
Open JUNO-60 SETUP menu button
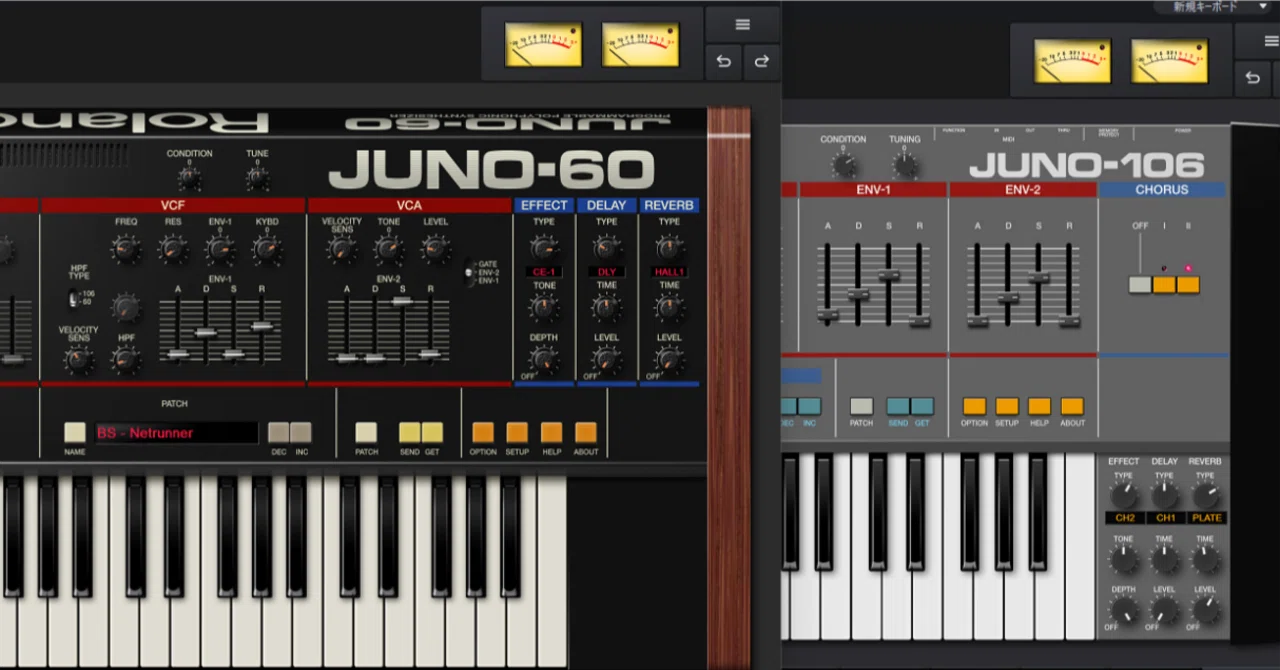coord(517,432)
